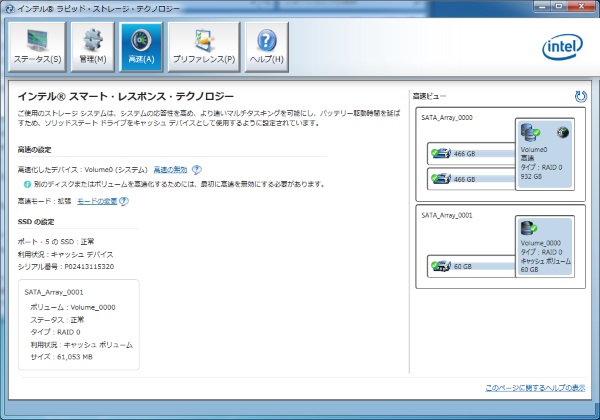Open このページに関するヘルプの表示 help link

click(x=534, y=387)
